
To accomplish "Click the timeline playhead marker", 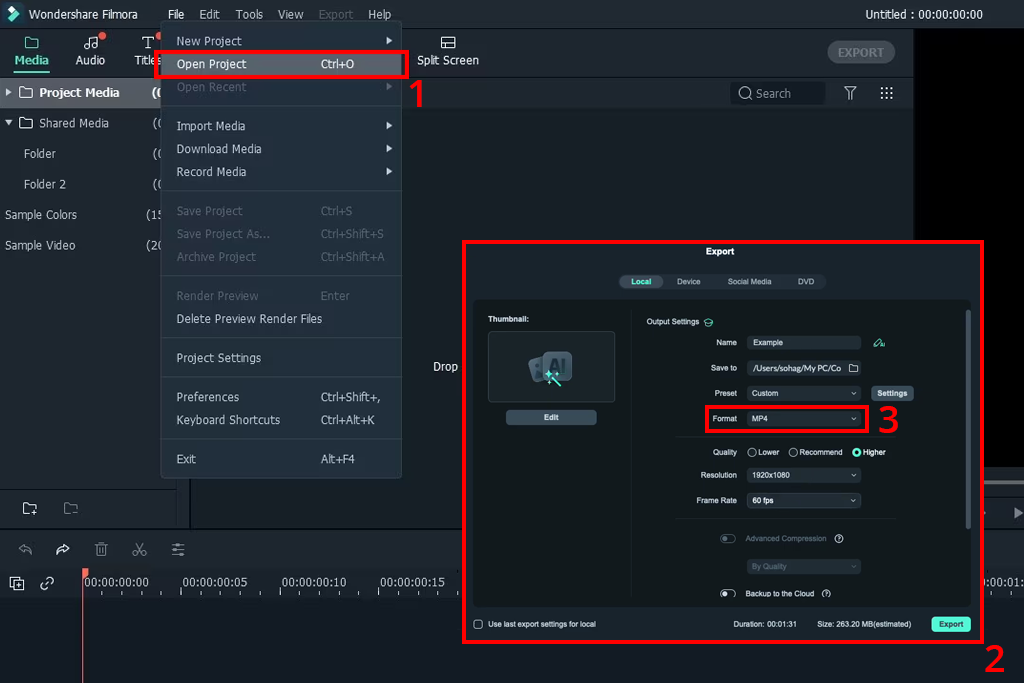I will pyautogui.click(x=85, y=573).
